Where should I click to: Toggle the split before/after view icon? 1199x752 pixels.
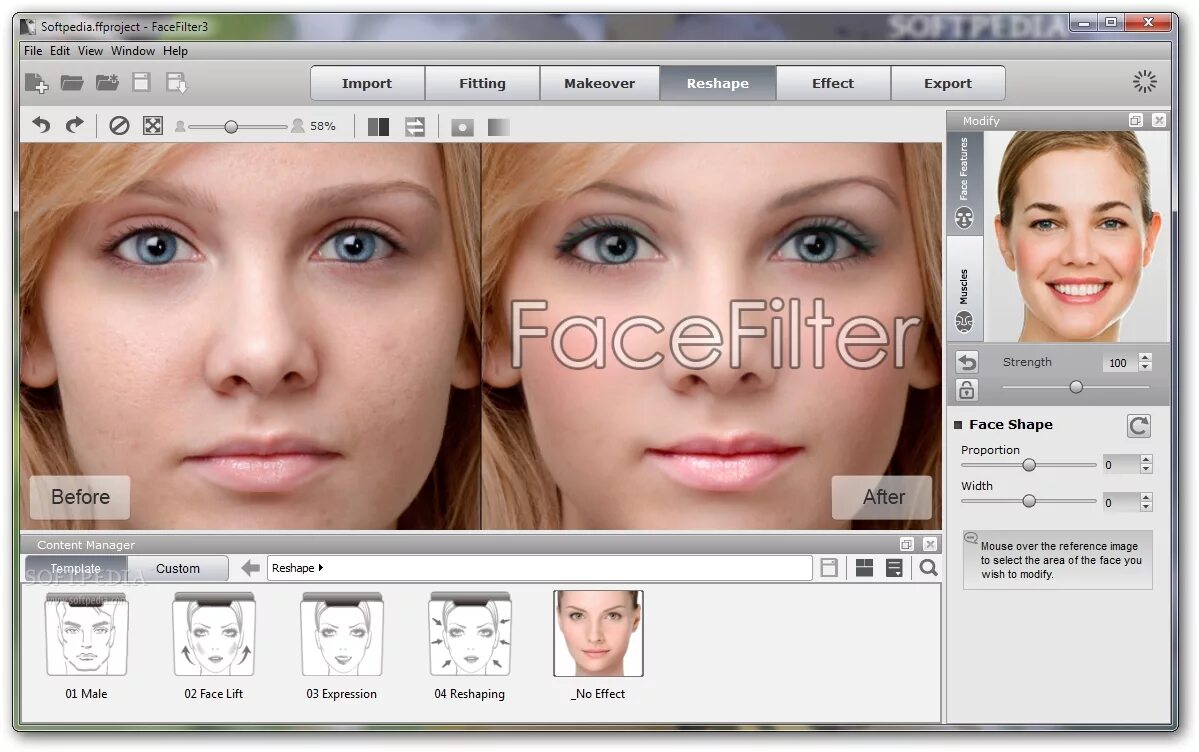379,126
